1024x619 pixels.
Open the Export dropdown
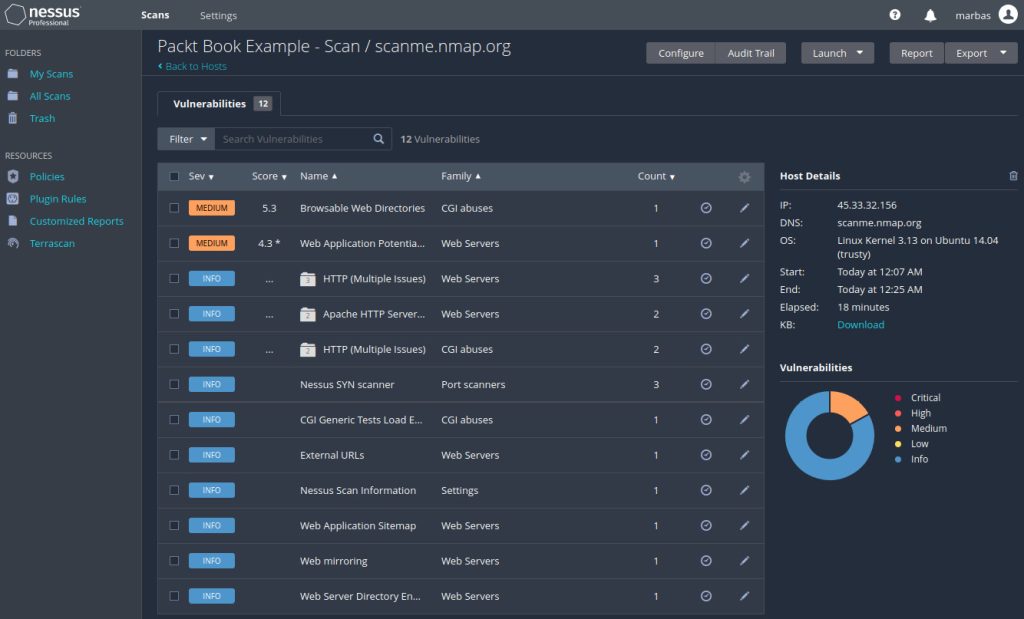coord(980,53)
